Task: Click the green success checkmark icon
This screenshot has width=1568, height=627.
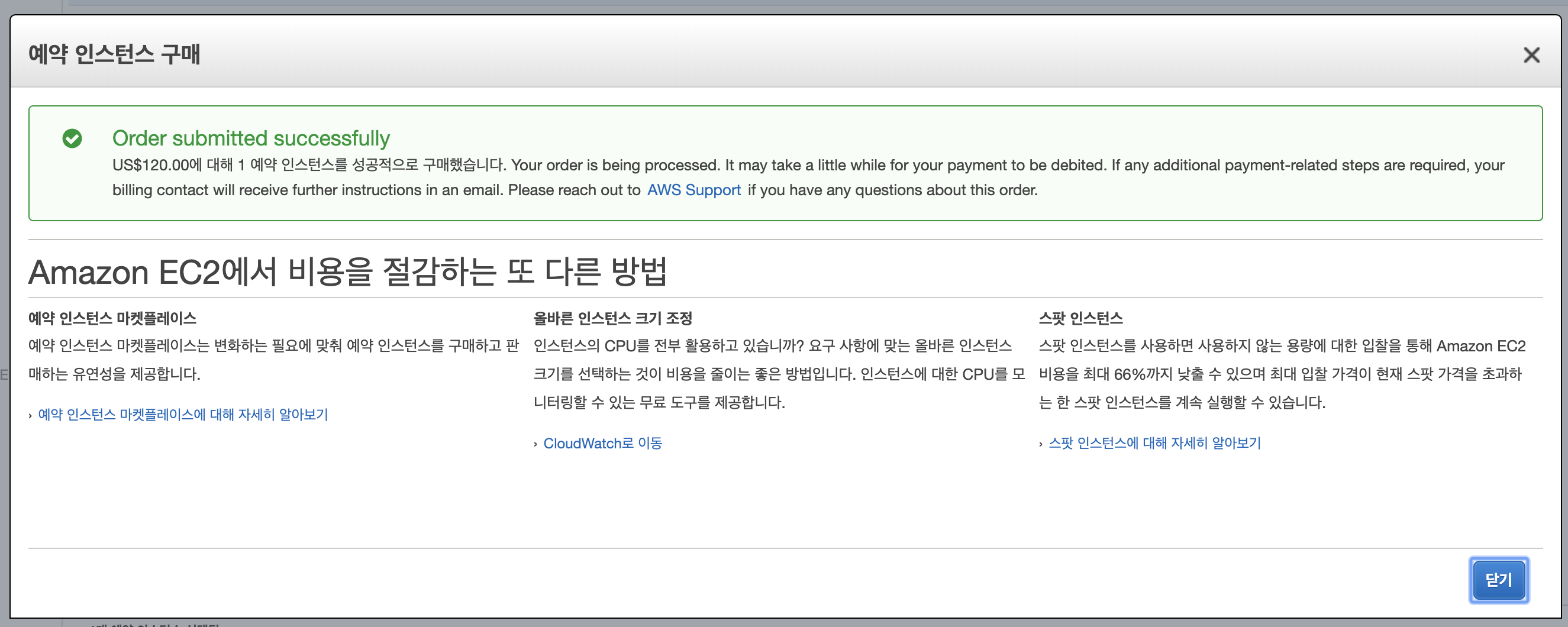Action: tap(72, 138)
